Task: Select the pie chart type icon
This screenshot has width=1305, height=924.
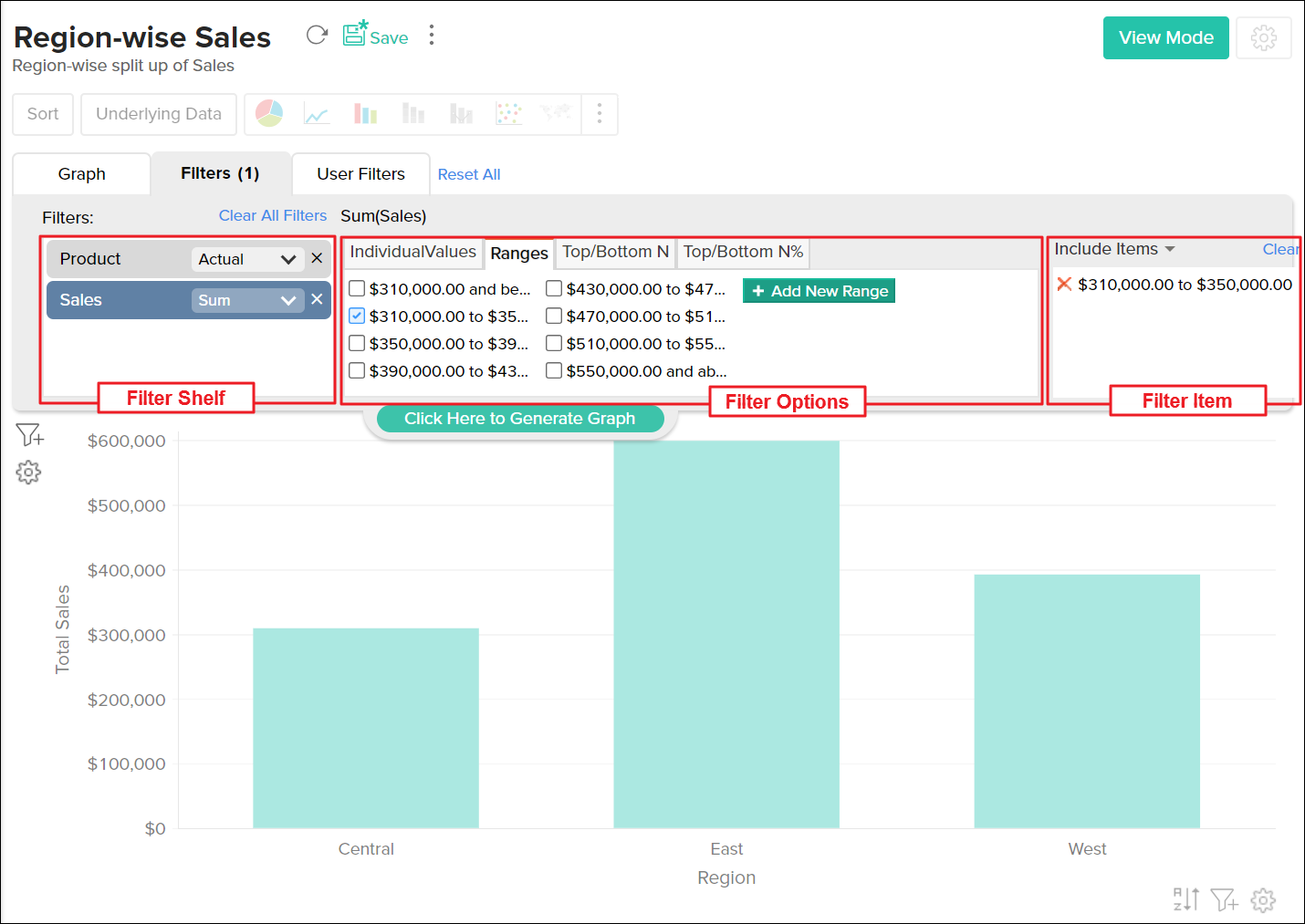Action: (x=269, y=113)
